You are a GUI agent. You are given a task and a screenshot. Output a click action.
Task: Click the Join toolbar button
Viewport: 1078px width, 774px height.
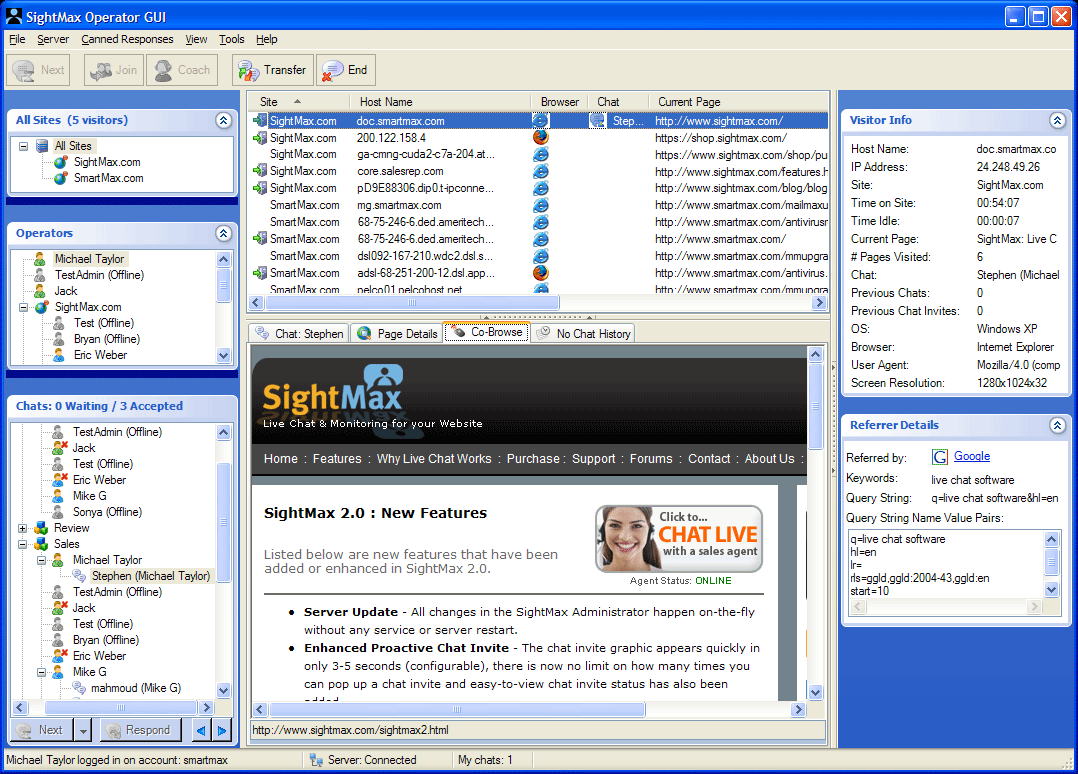click(113, 70)
